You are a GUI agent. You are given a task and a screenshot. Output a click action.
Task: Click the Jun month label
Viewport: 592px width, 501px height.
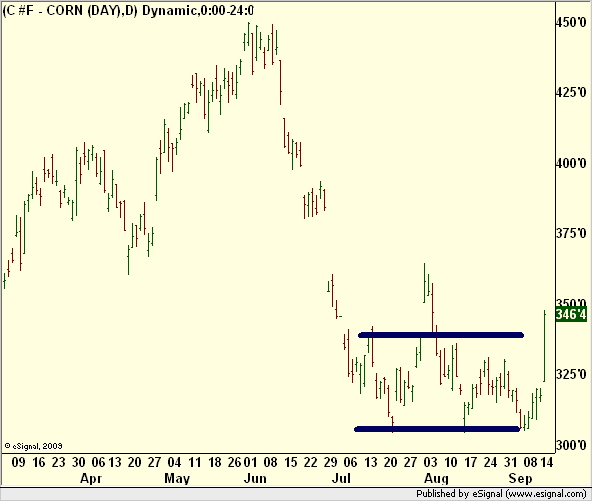tap(255, 479)
